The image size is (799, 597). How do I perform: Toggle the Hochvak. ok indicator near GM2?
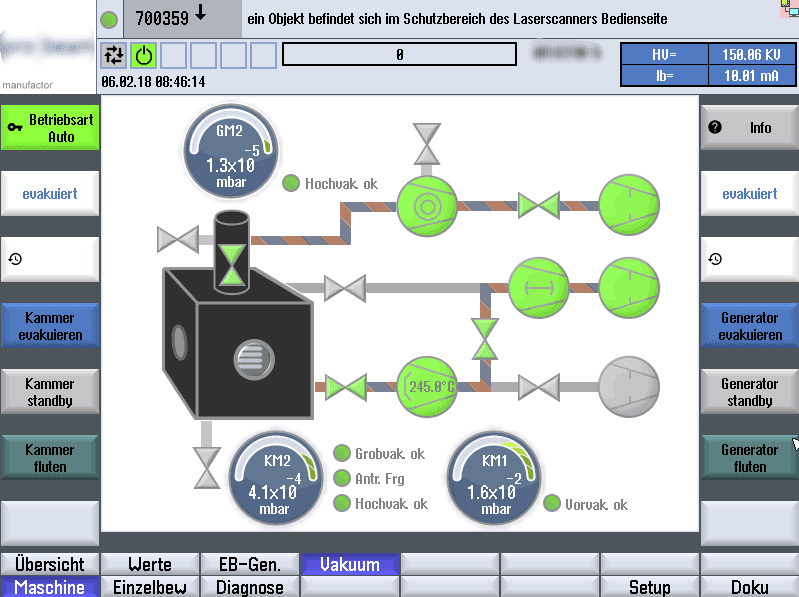[x=291, y=183]
